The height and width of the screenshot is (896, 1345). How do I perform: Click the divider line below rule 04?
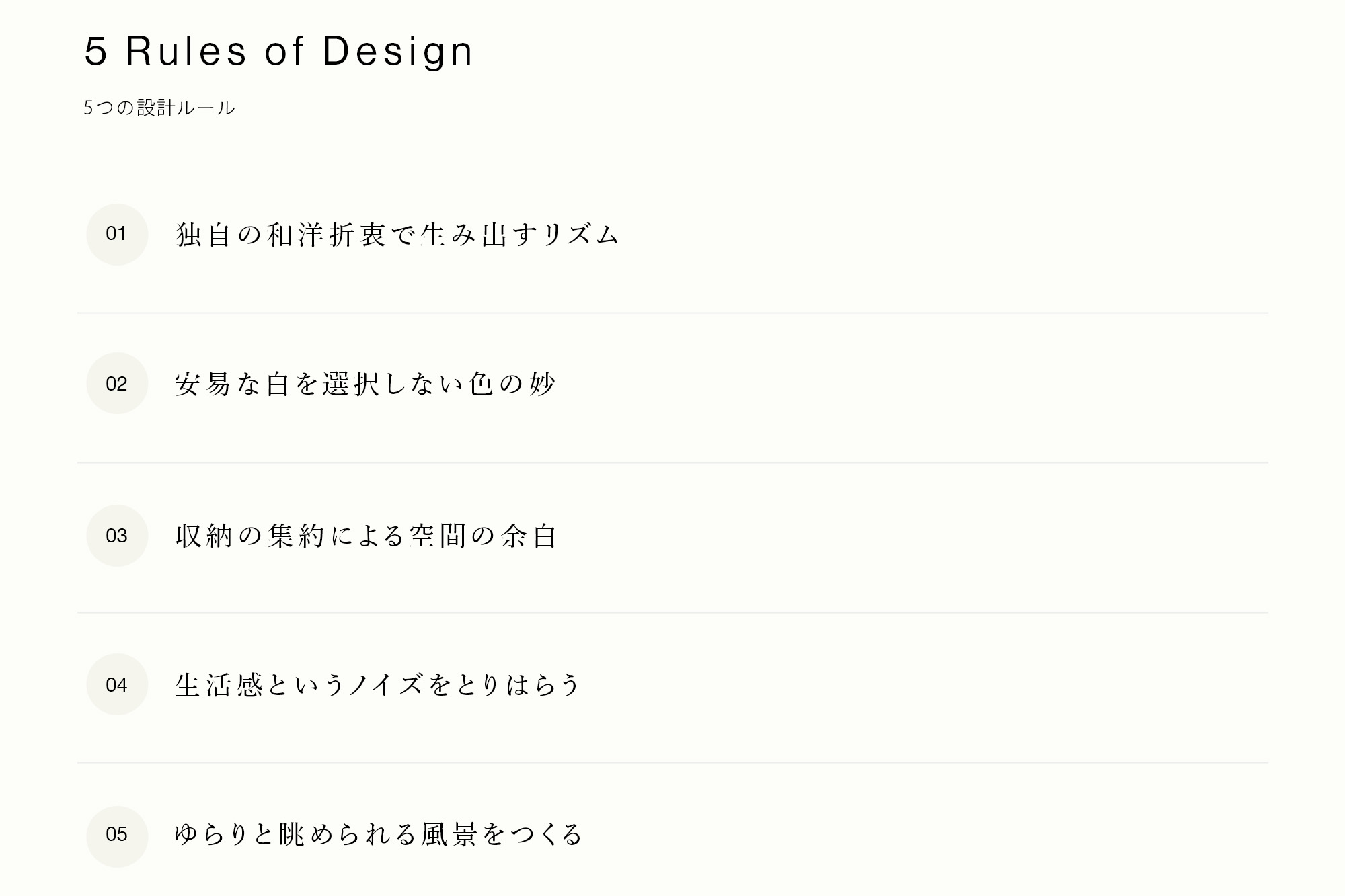(672, 762)
